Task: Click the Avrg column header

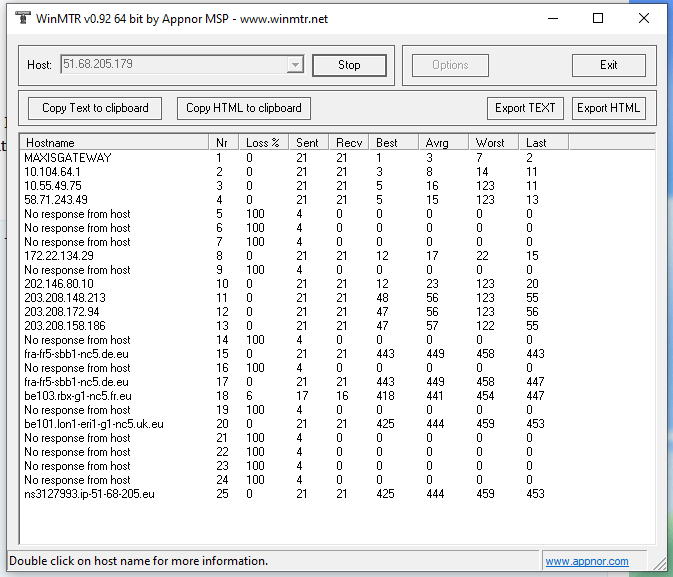Action: pos(443,143)
